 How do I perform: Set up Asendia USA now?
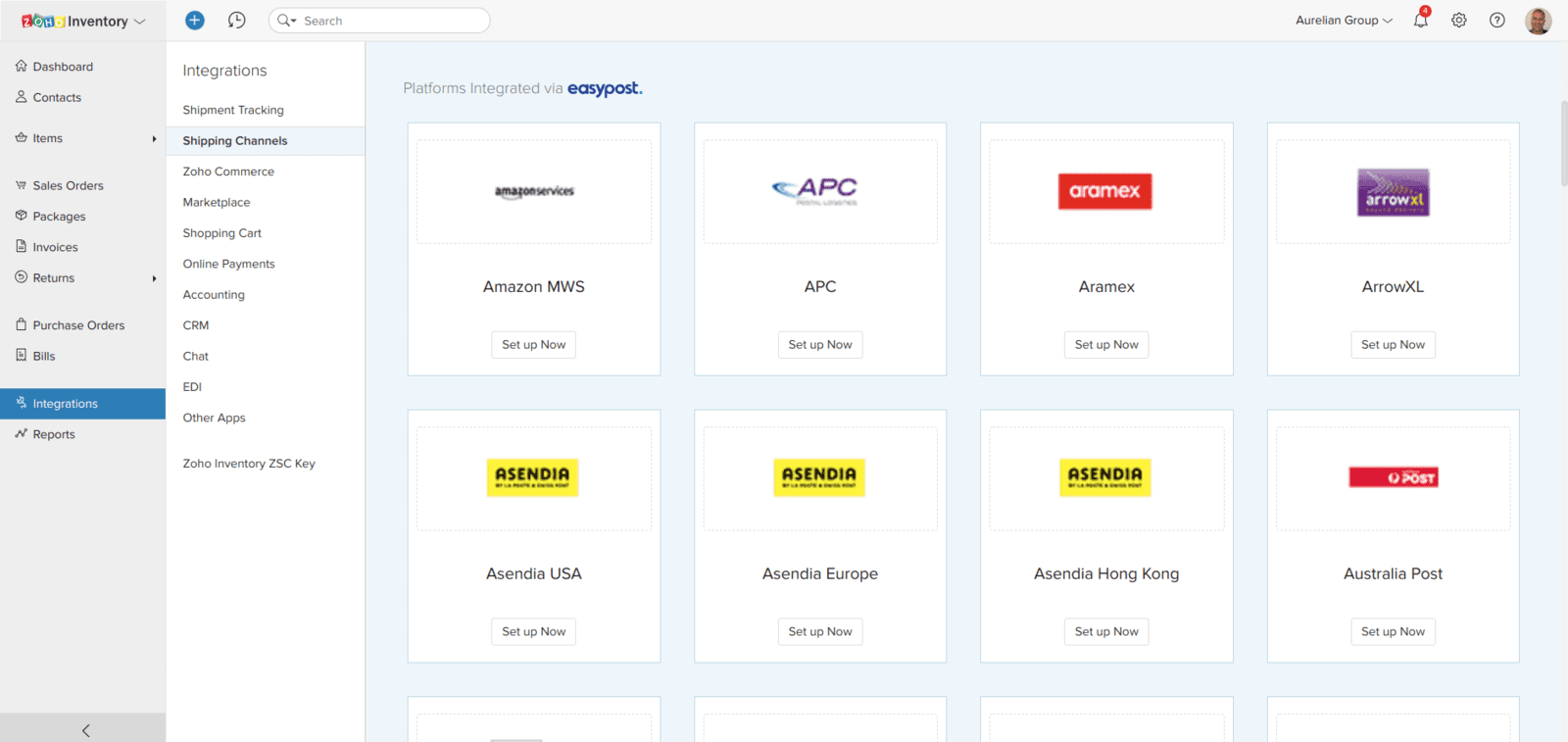click(534, 632)
